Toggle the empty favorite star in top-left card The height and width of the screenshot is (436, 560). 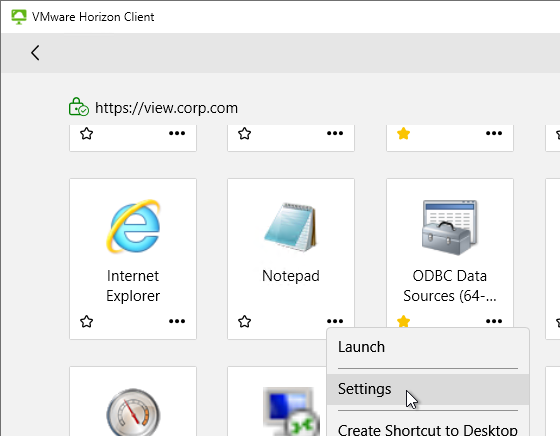(x=86, y=134)
